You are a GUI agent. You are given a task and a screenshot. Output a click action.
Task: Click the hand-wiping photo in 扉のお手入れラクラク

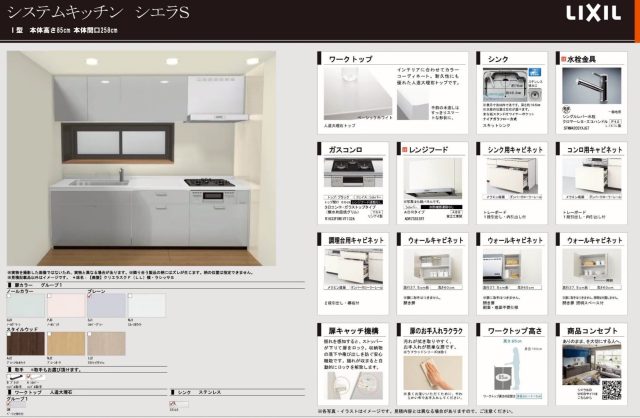(433, 373)
